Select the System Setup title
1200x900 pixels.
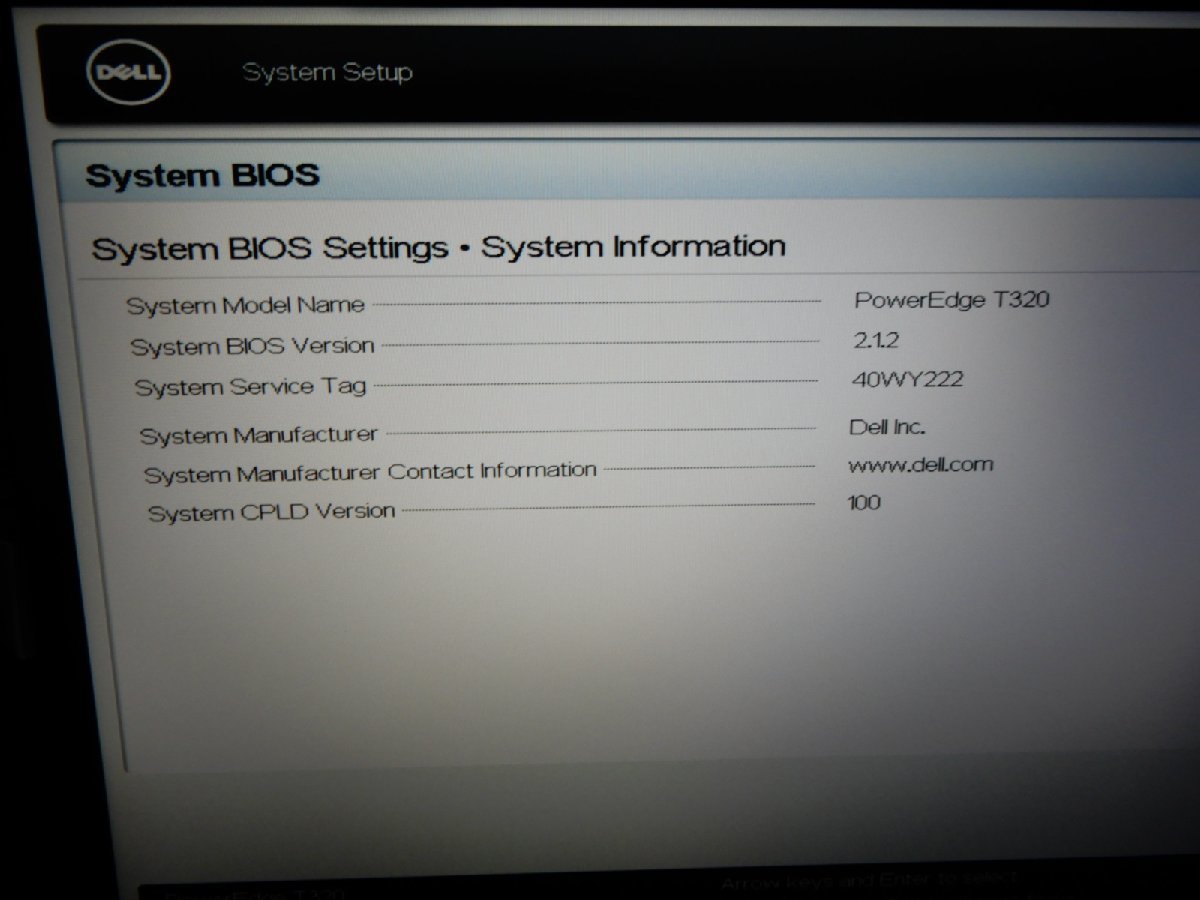coord(327,73)
